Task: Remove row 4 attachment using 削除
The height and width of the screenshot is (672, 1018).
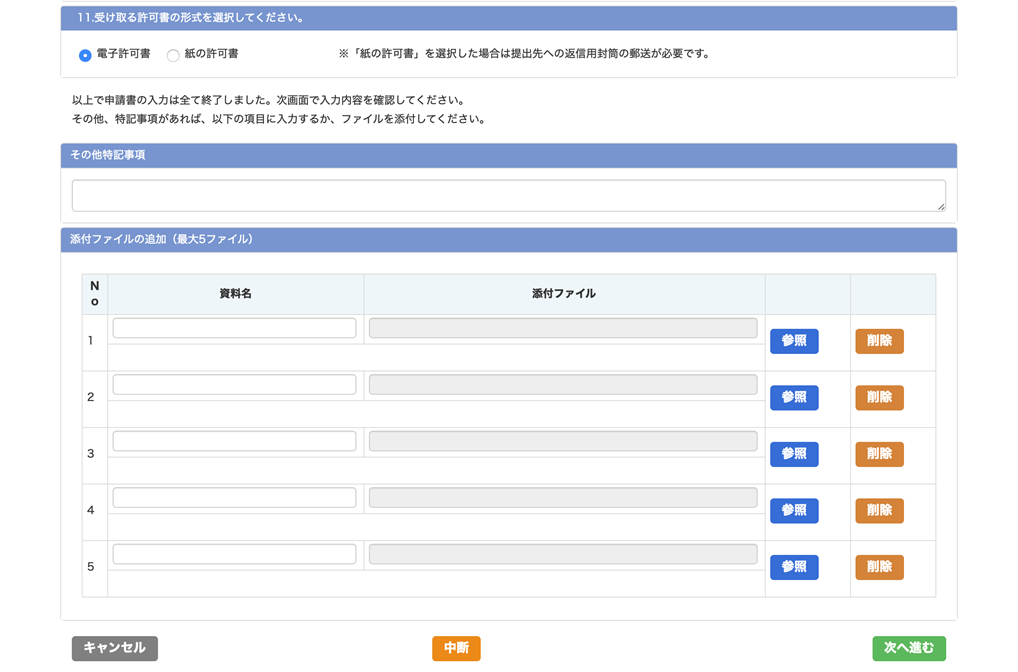Action: (879, 510)
